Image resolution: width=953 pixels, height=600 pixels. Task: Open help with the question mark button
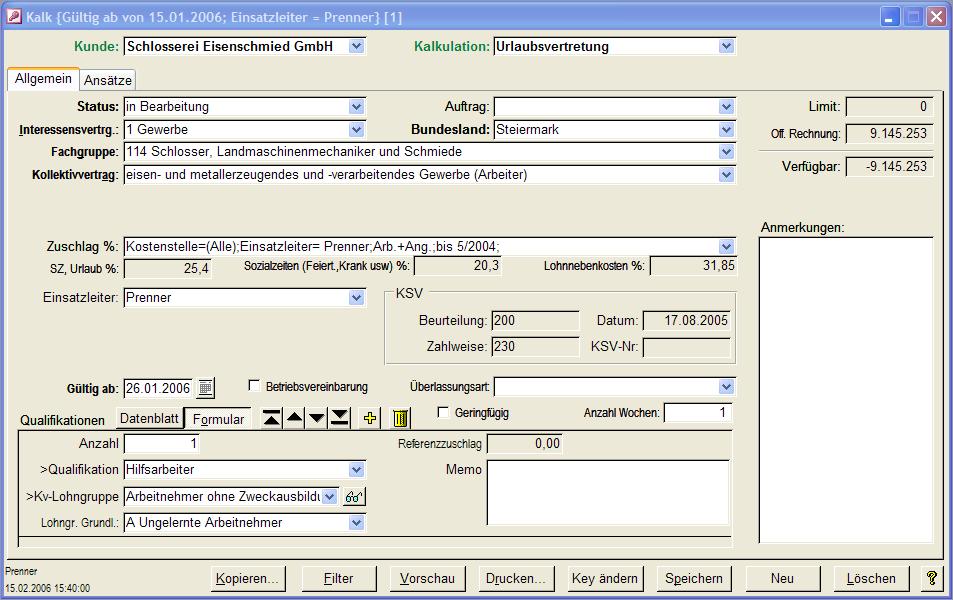(x=931, y=578)
